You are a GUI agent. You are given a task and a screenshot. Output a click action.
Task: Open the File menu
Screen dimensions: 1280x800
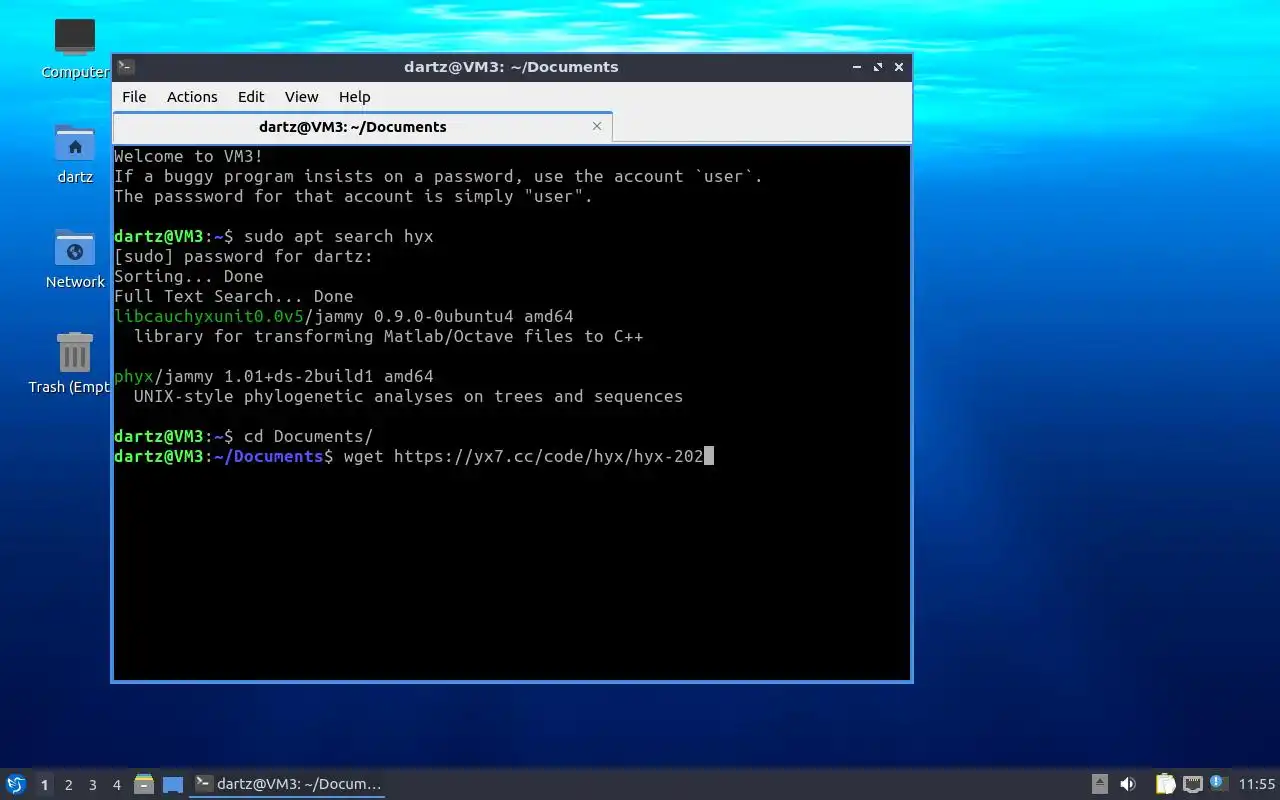pyautogui.click(x=134, y=97)
